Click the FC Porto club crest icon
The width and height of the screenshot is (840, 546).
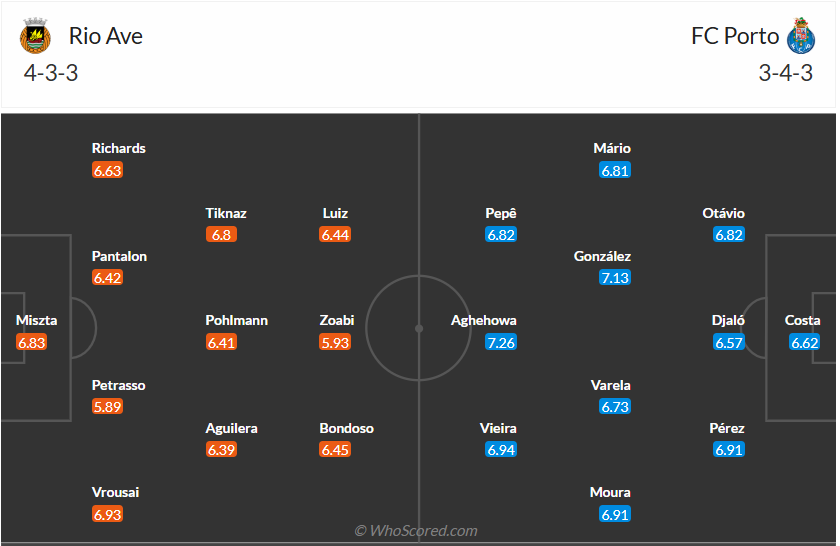[x=802, y=37]
